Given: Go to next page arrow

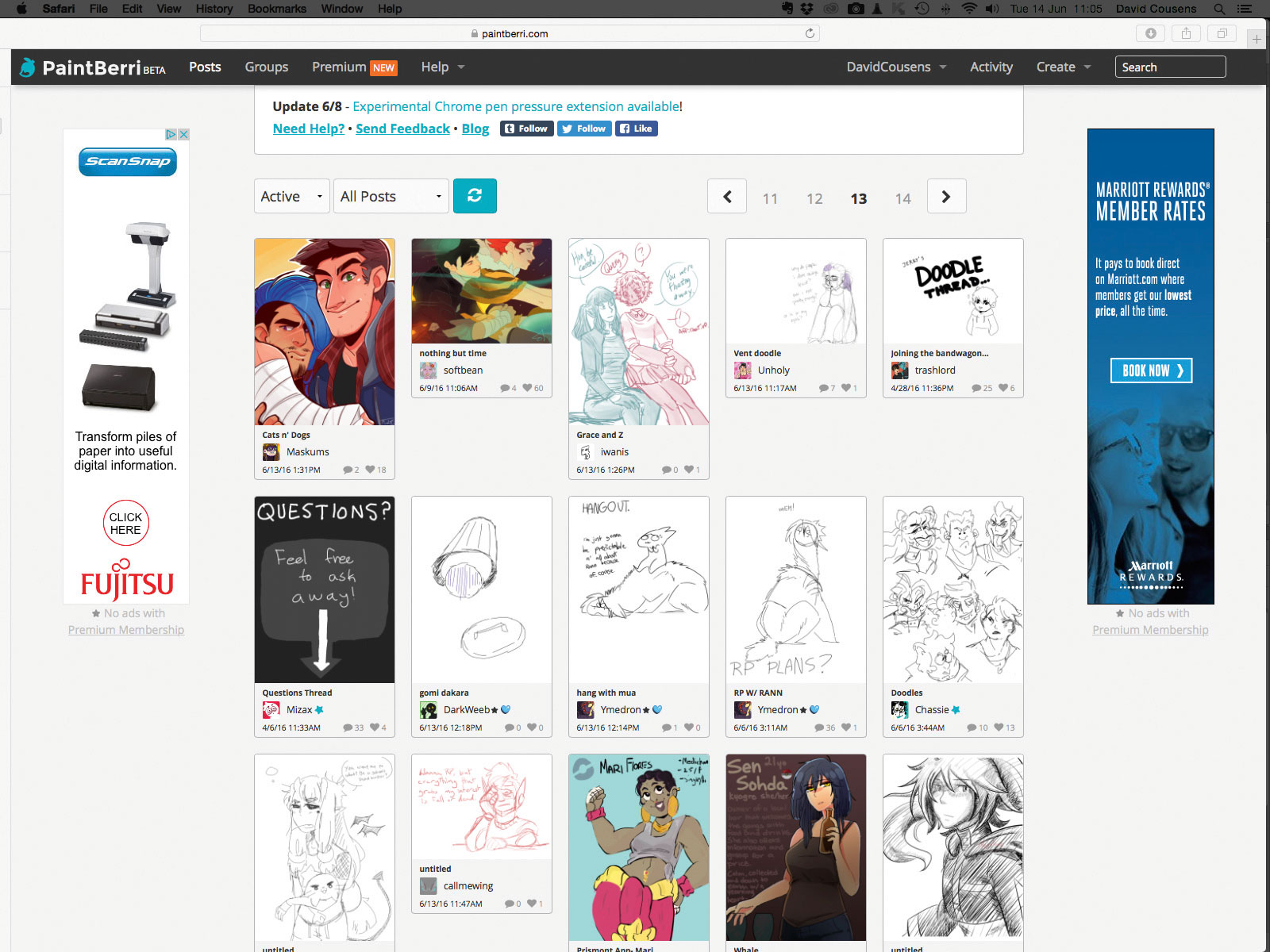Looking at the screenshot, I should 946,197.
